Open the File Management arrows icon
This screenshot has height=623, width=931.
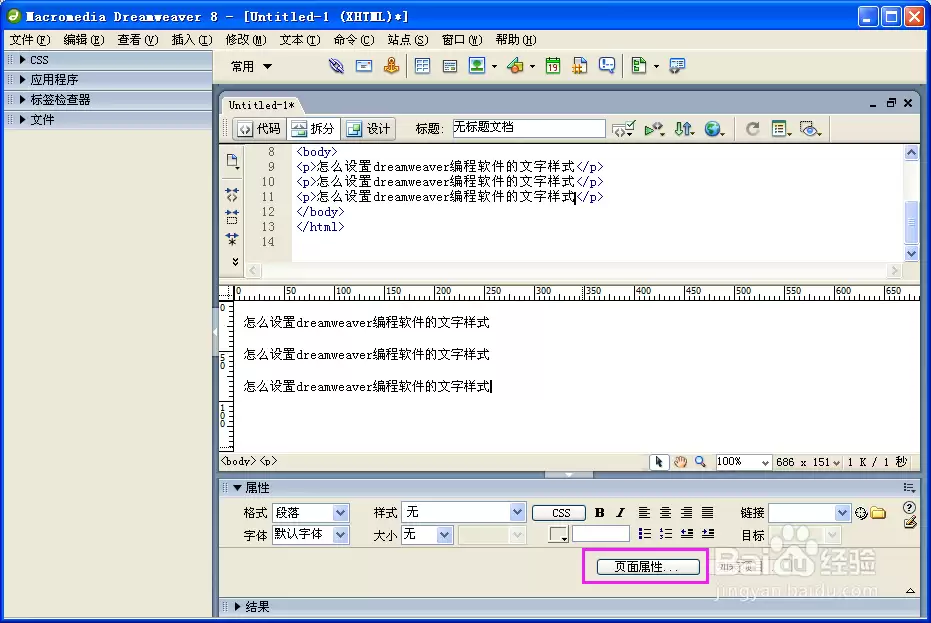point(684,129)
